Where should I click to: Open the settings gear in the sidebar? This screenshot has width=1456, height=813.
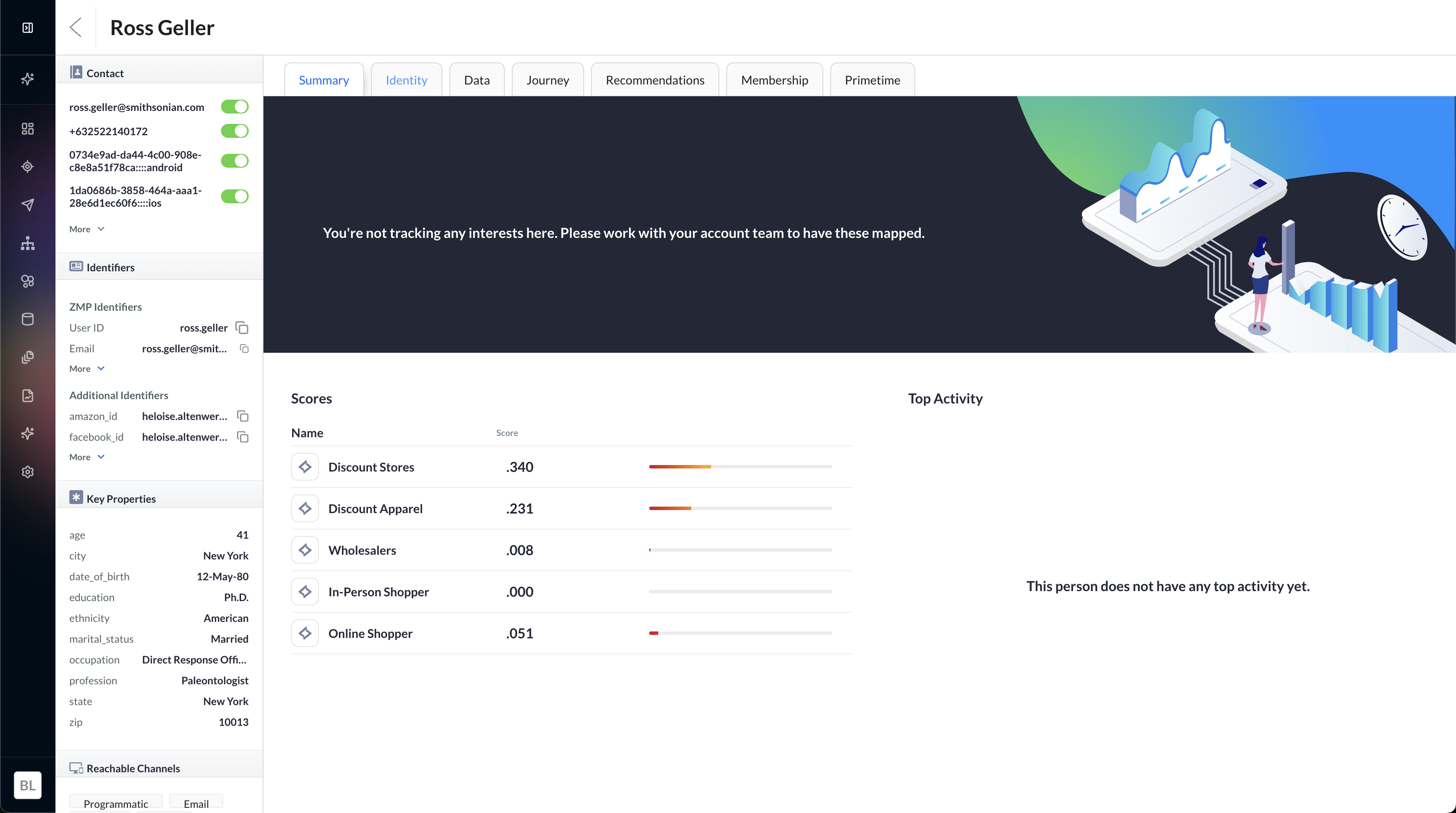(x=27, y=472)
